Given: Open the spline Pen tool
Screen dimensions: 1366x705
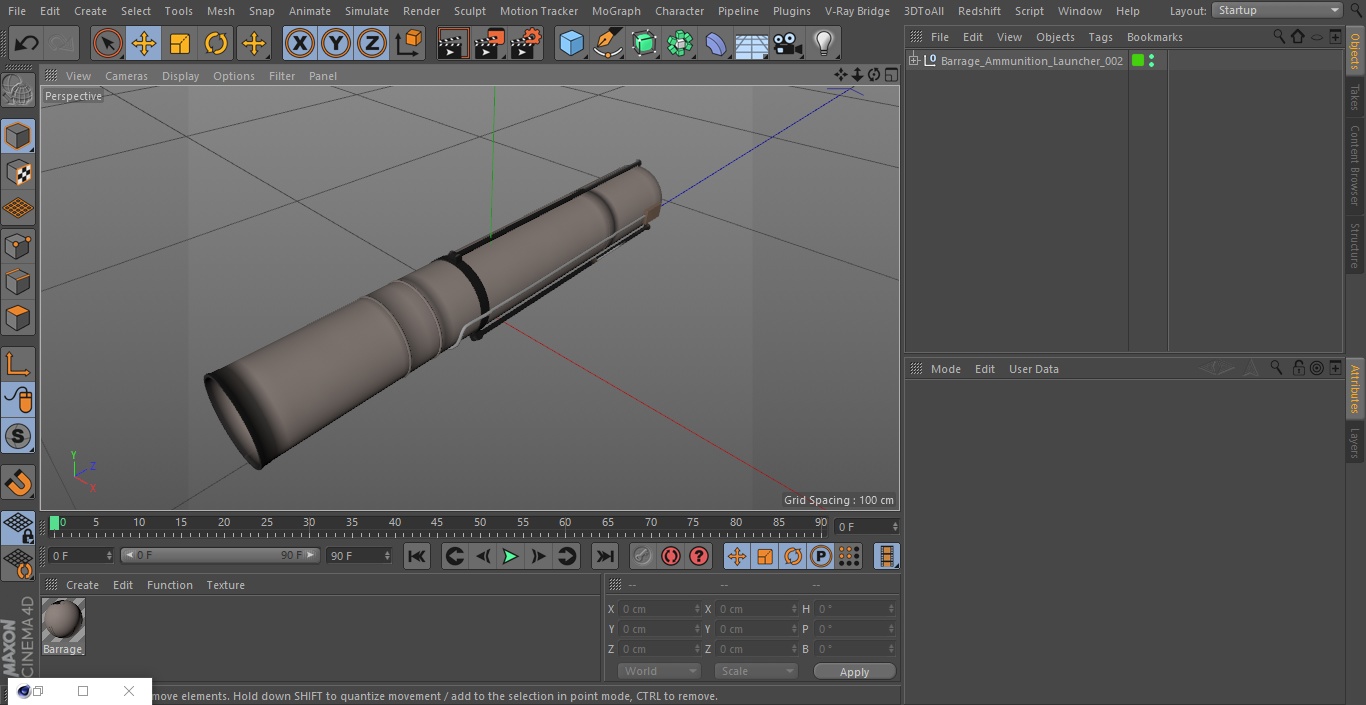Looking at the screenshot, I should coord(607,43).
